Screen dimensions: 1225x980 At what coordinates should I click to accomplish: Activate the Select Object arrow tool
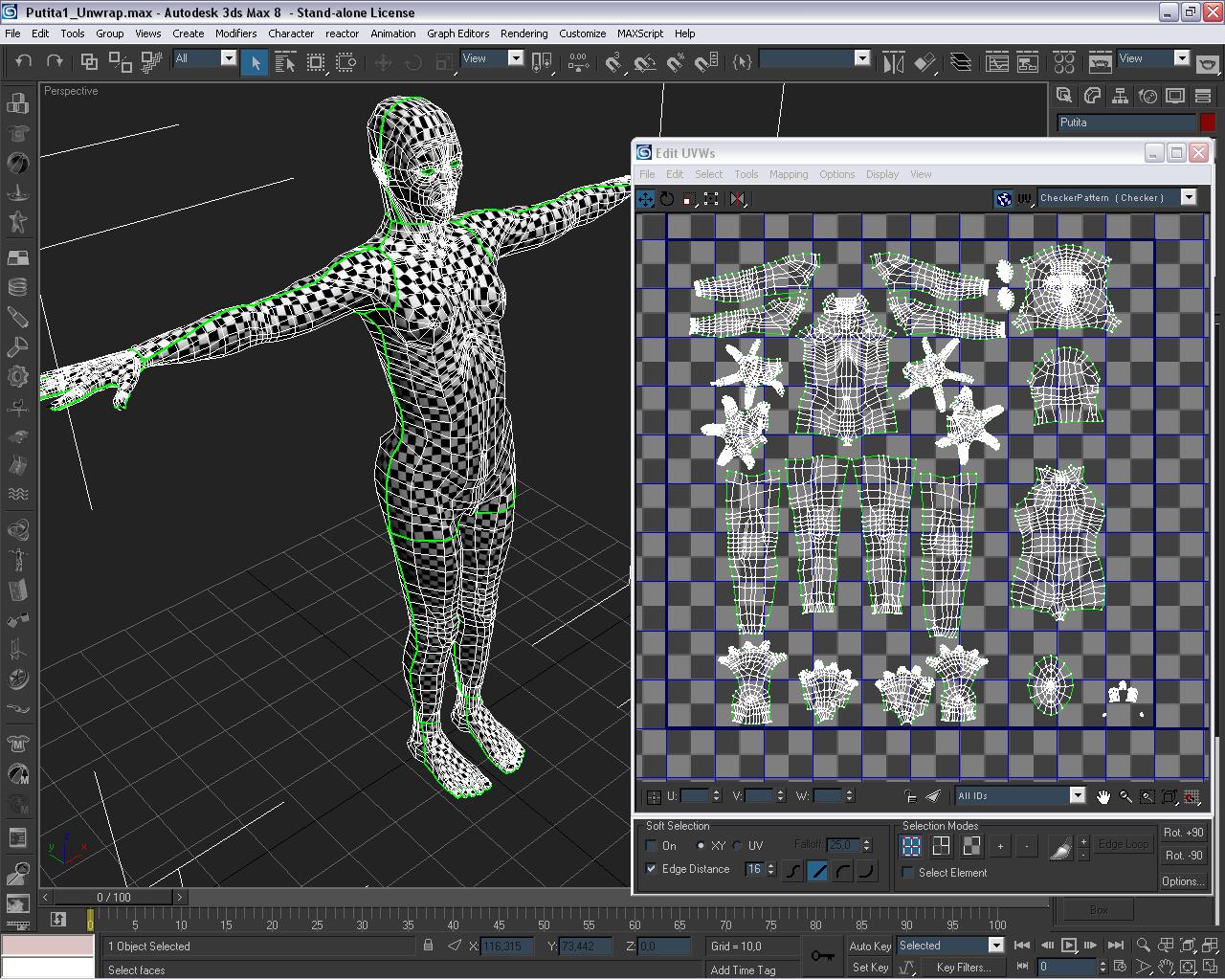click(255, 62)
